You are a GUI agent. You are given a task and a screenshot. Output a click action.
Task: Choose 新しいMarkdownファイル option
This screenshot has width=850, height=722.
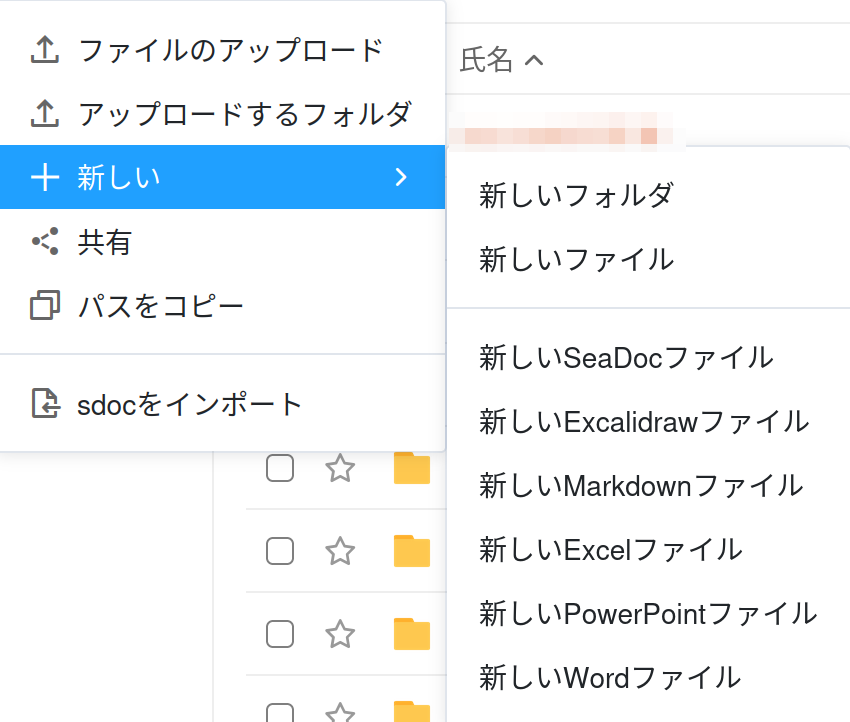click(x=641, y=486)
